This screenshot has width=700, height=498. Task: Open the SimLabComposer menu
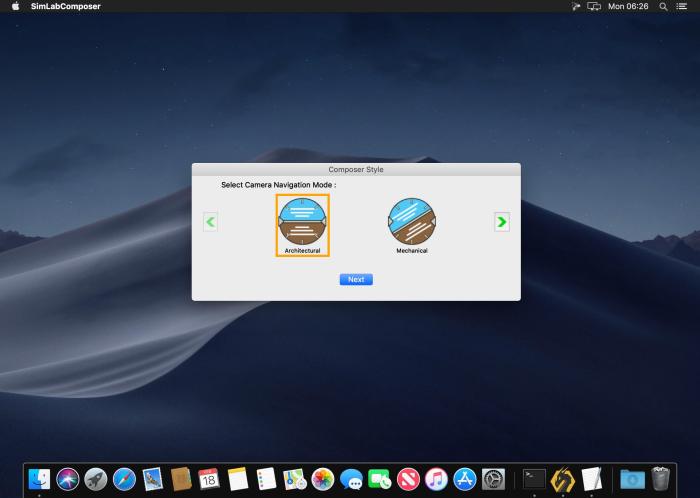[x=65, y=6]
